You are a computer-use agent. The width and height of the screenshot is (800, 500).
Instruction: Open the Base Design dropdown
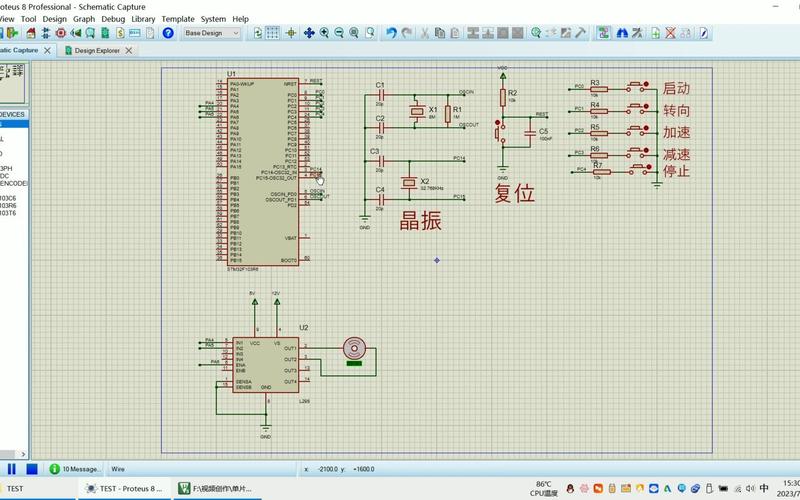click(212, 33)
